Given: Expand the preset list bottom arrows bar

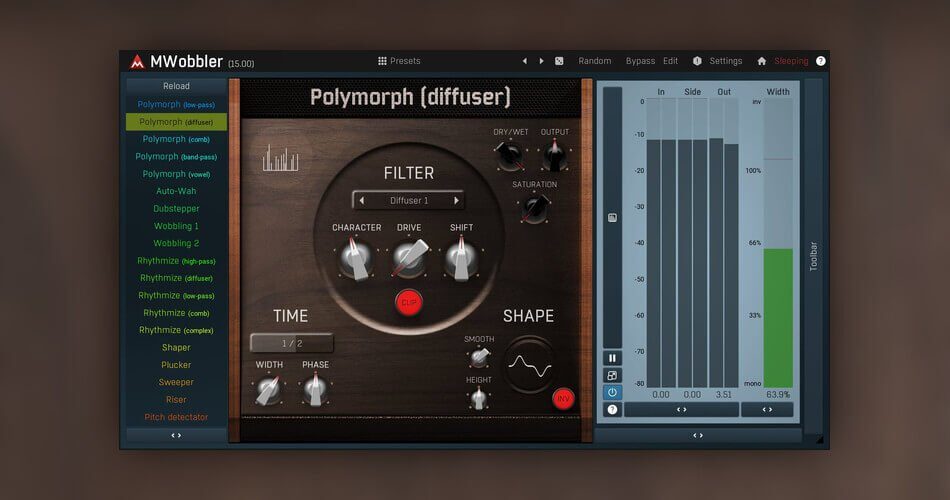Looking at the screenshot, I should [176, 435].
